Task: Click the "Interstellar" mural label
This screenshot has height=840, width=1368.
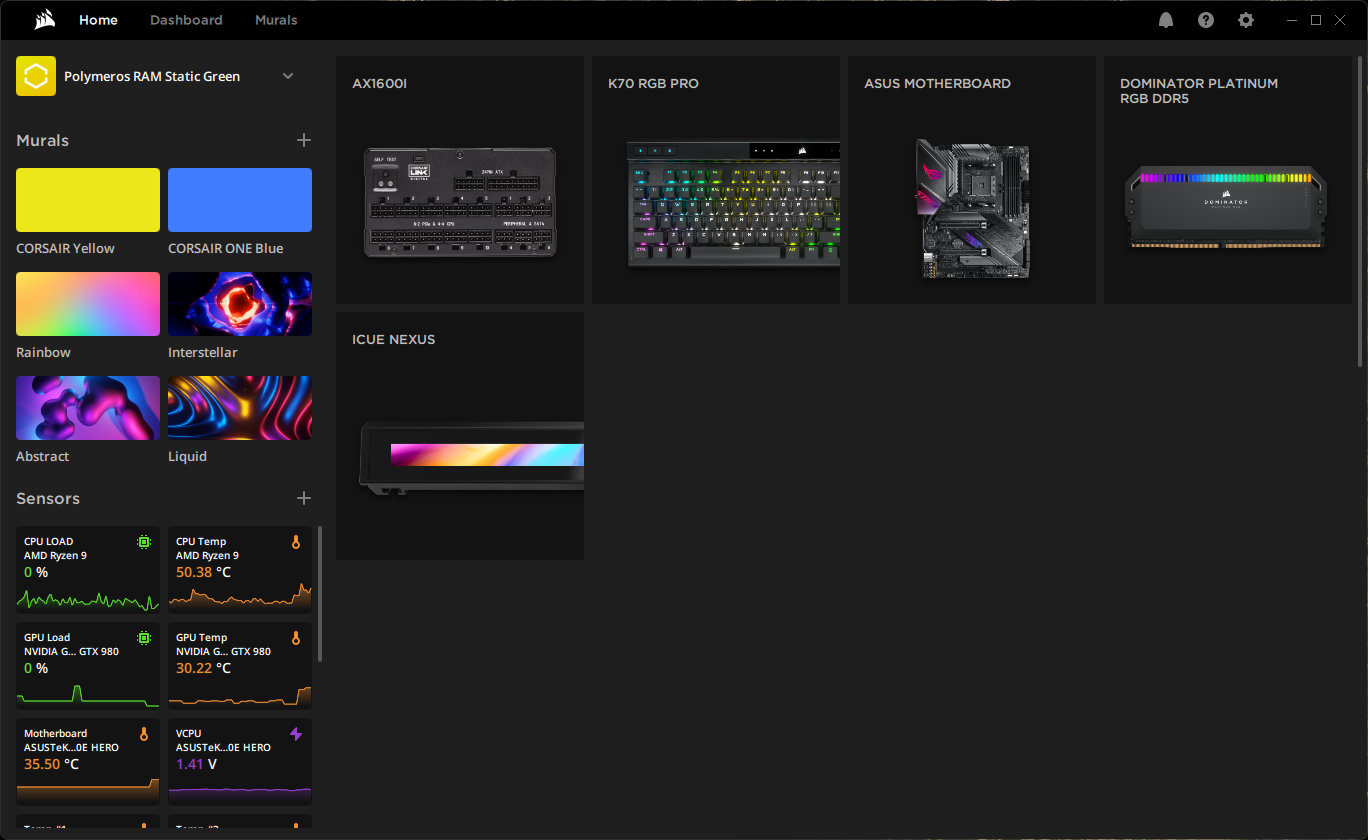Action: coord(203,352)
